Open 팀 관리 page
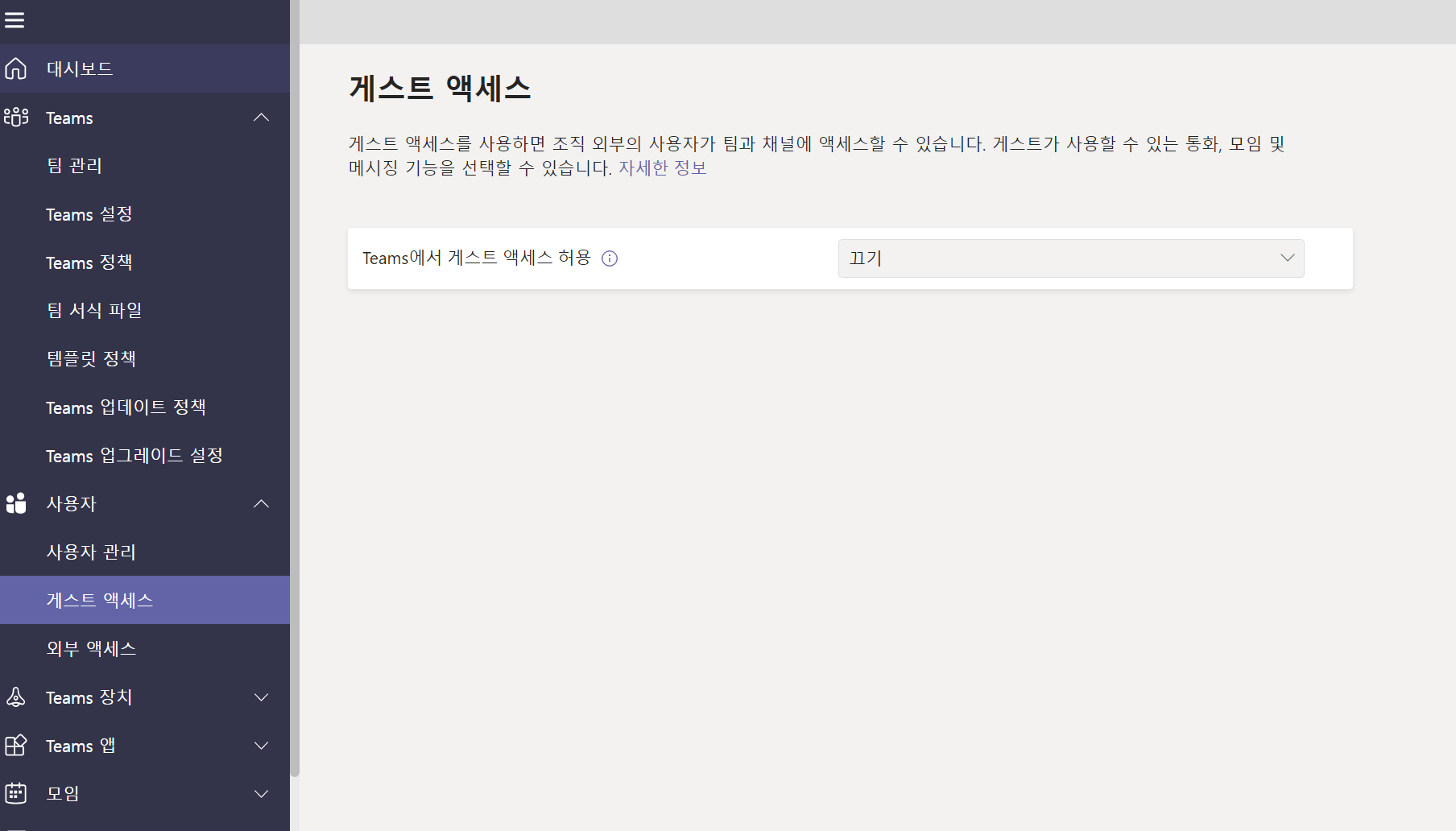The width and height of the screenshot is (1456, 831). pos(145,166)
